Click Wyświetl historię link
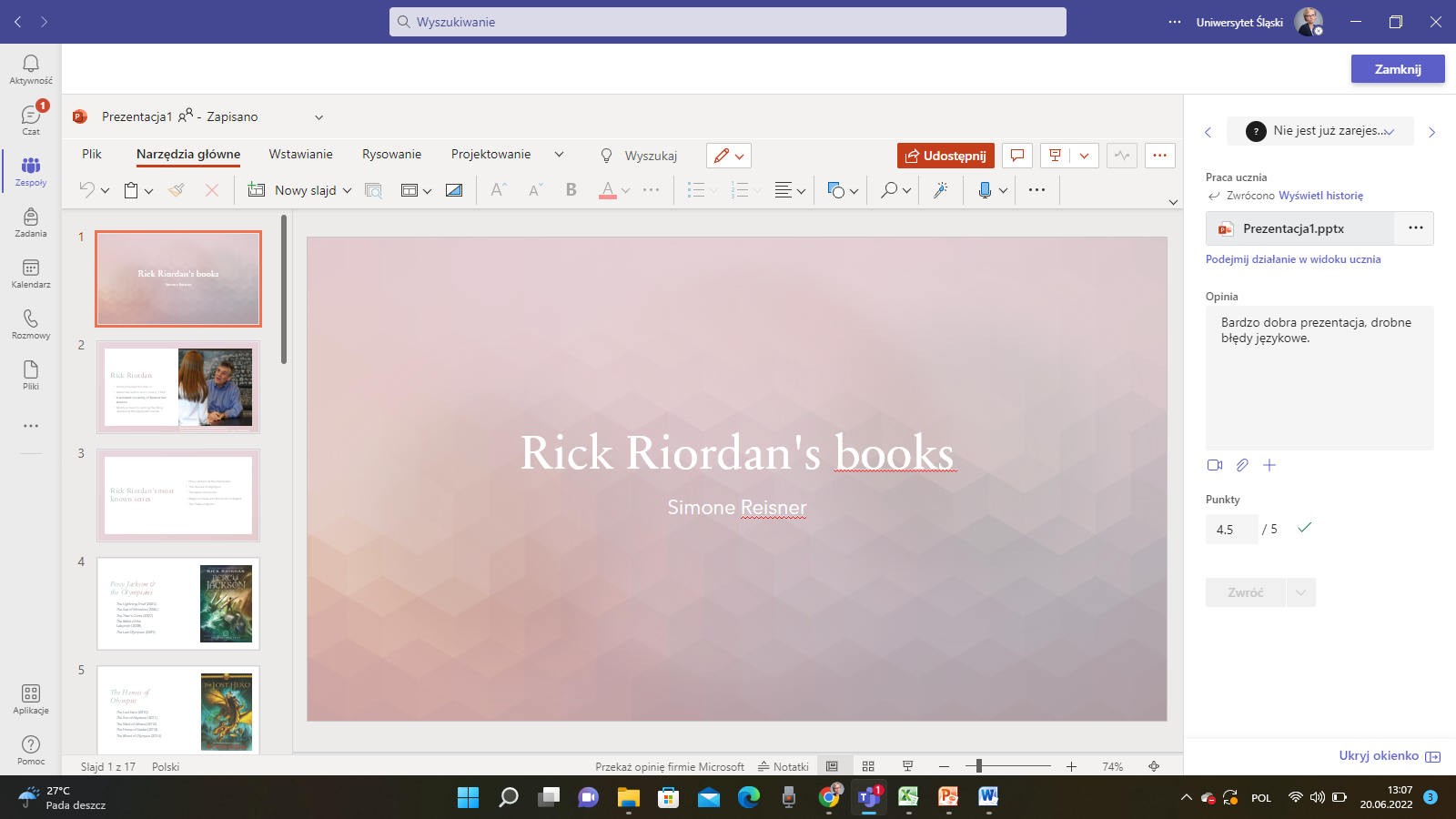This screenshot has width=1456, height=819. (1320, 196)
